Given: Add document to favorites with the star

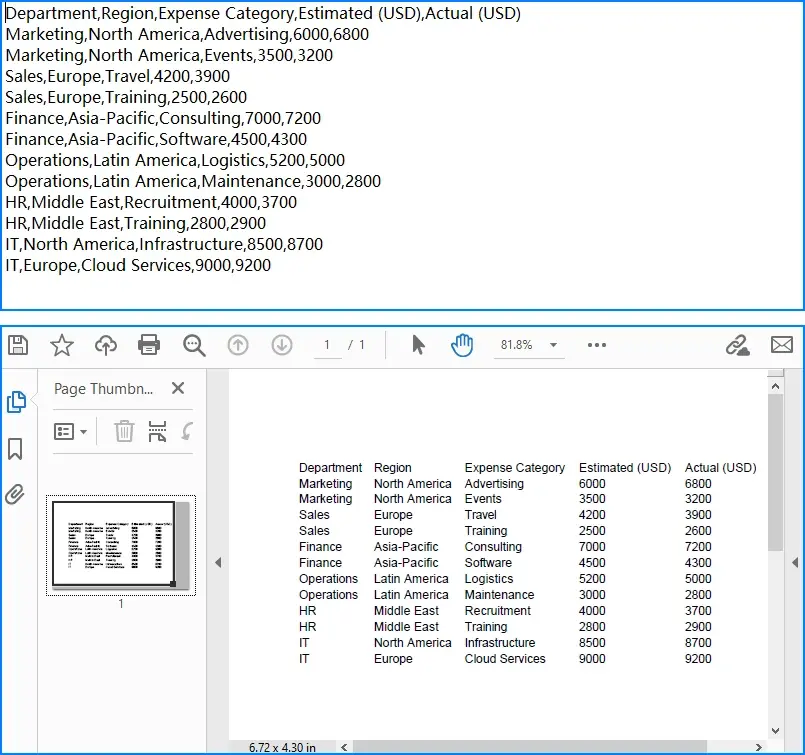Looking at the screenshot, I should coord(62,345).
